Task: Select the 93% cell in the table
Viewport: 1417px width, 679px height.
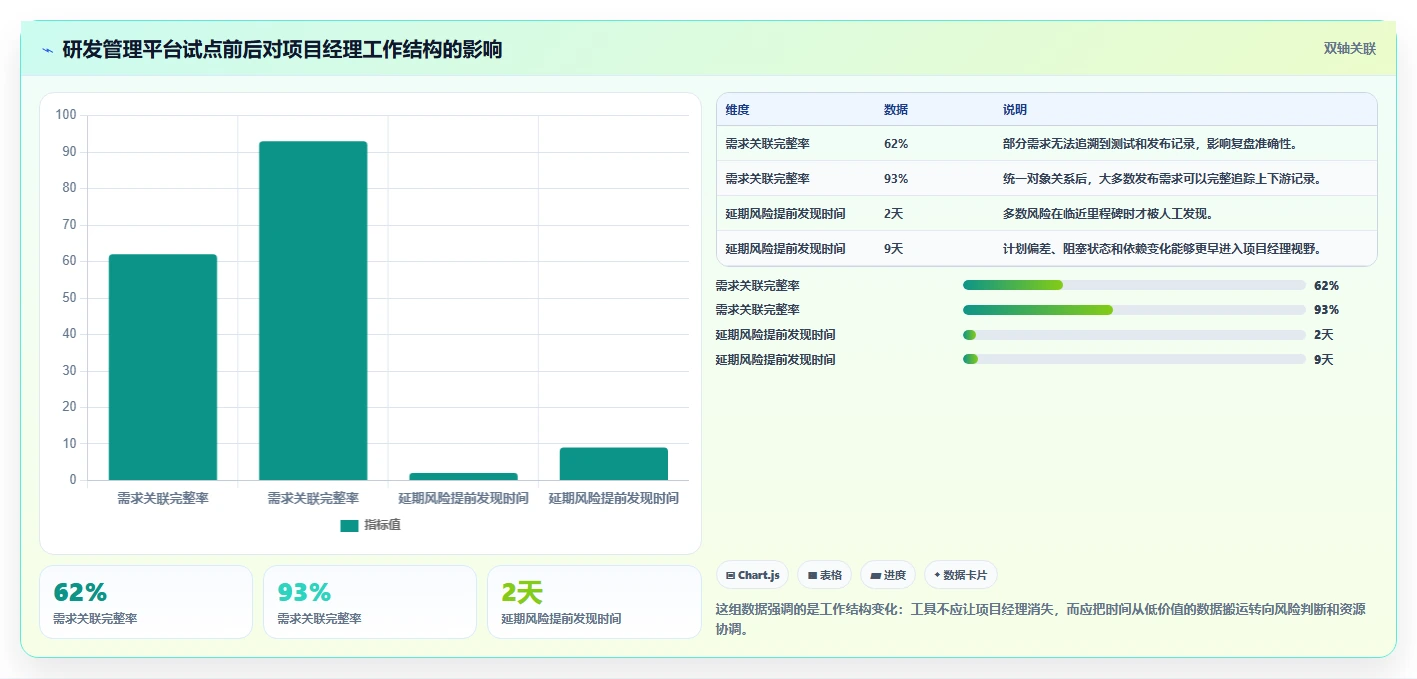Action: tap(896, 179)
